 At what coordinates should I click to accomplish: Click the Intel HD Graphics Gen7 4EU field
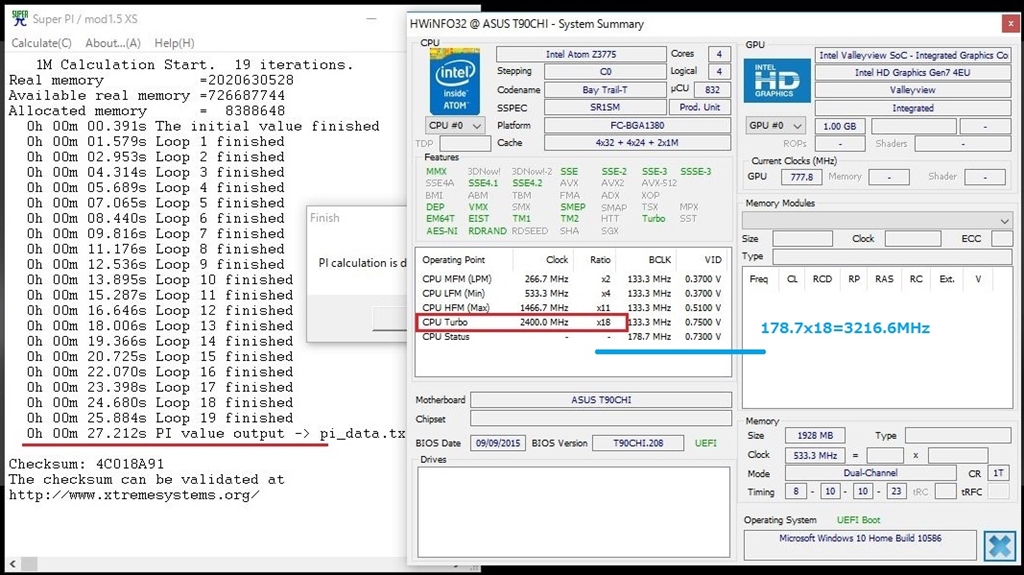point(912,73)
